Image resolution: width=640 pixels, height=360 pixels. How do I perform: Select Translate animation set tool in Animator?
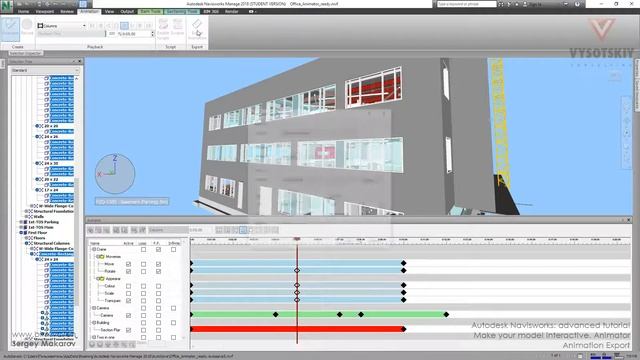(x=91, y=230)
